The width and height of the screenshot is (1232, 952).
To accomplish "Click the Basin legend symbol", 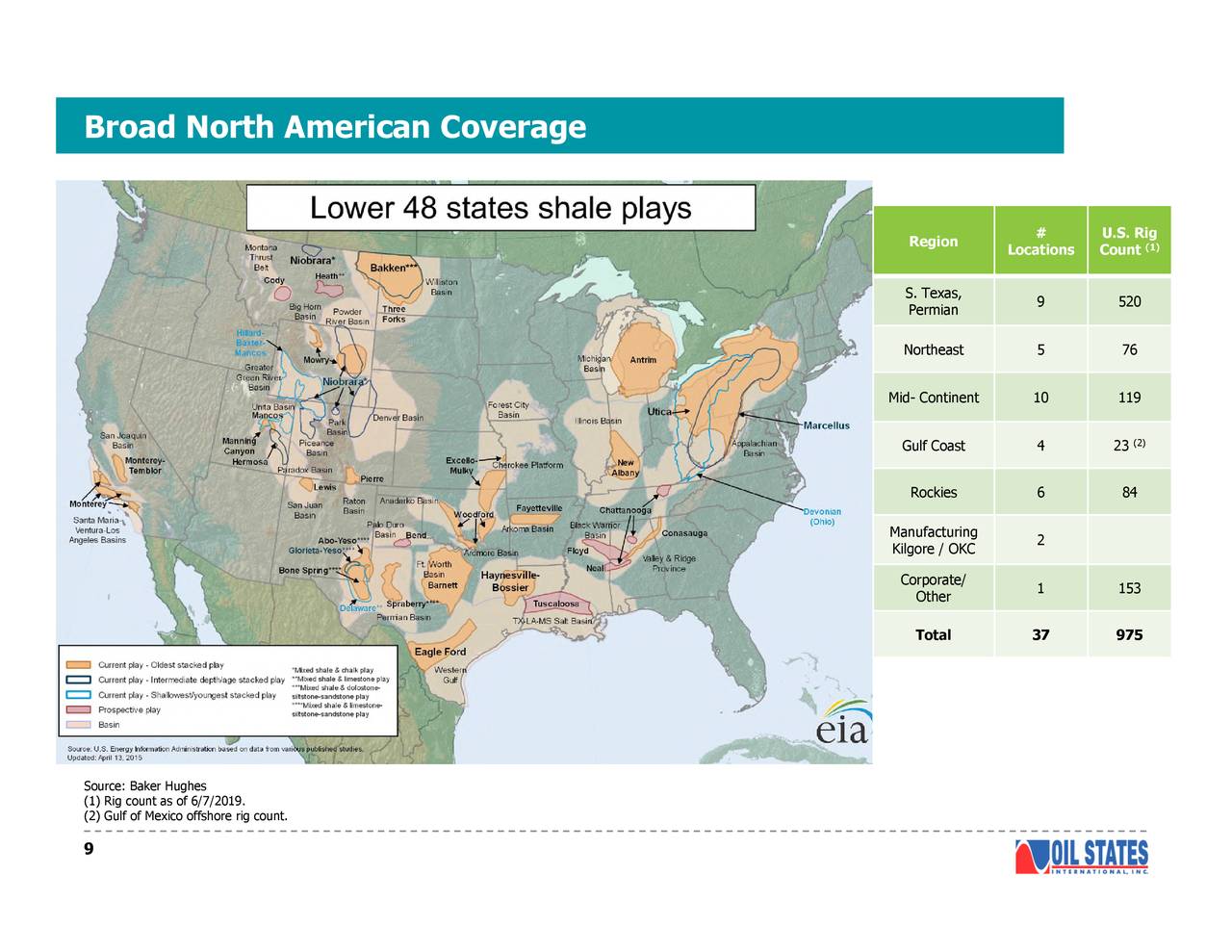I will [77, 725].
